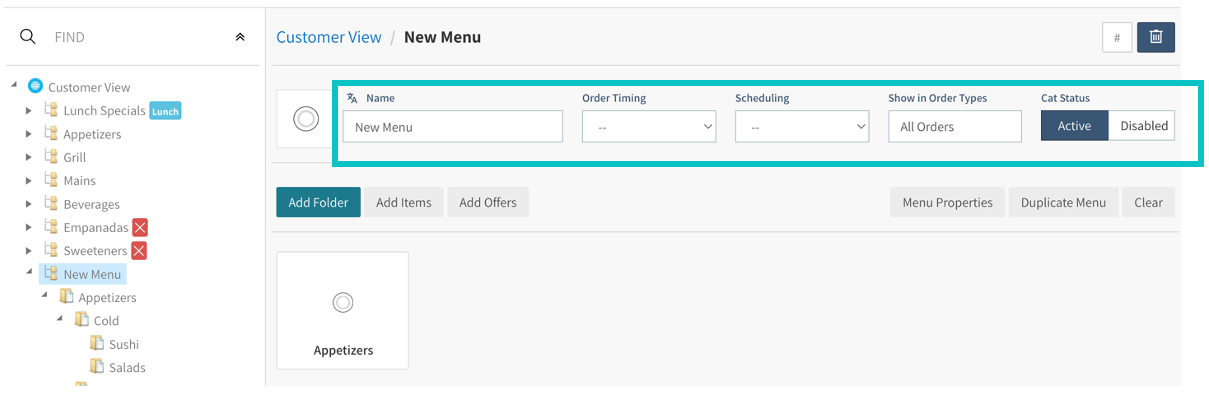Click the Mains folder icon
This screenshot has width=1209, height=393.
pos(51,180)
